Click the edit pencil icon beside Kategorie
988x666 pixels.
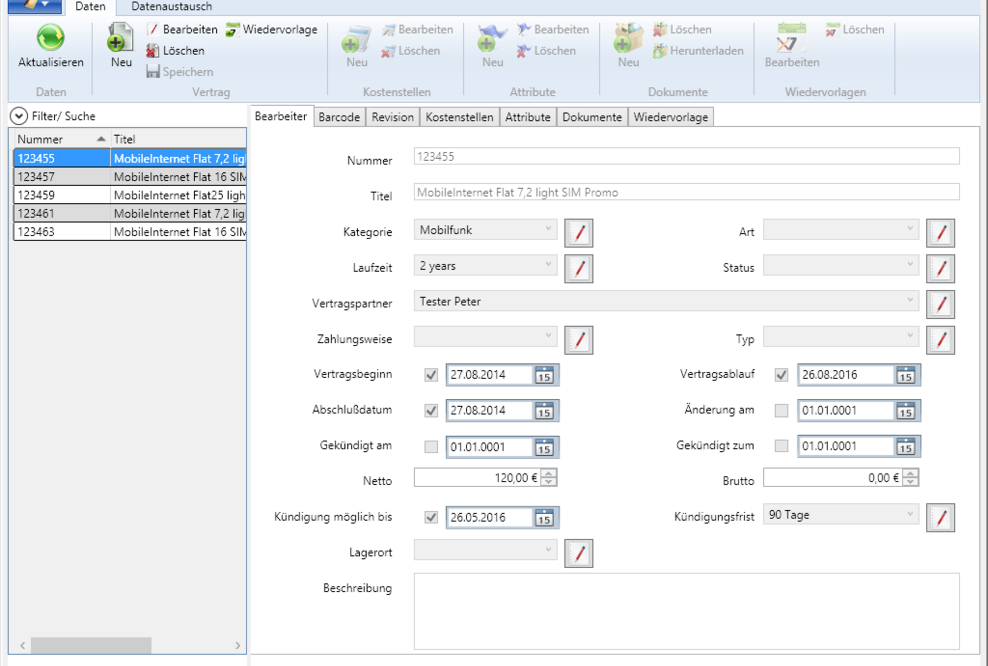click(579, 232)
